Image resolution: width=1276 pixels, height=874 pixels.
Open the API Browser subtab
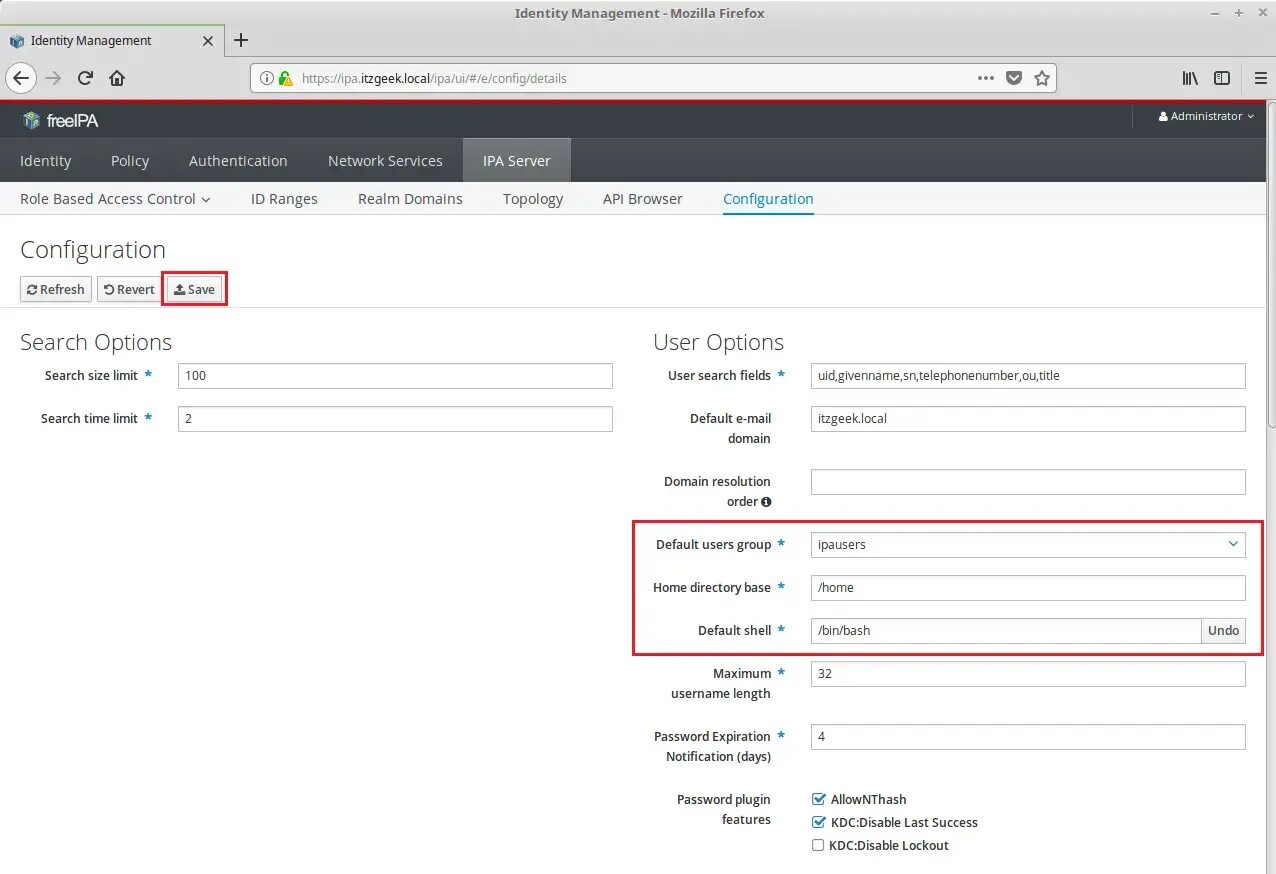click(x=643, y=199)
